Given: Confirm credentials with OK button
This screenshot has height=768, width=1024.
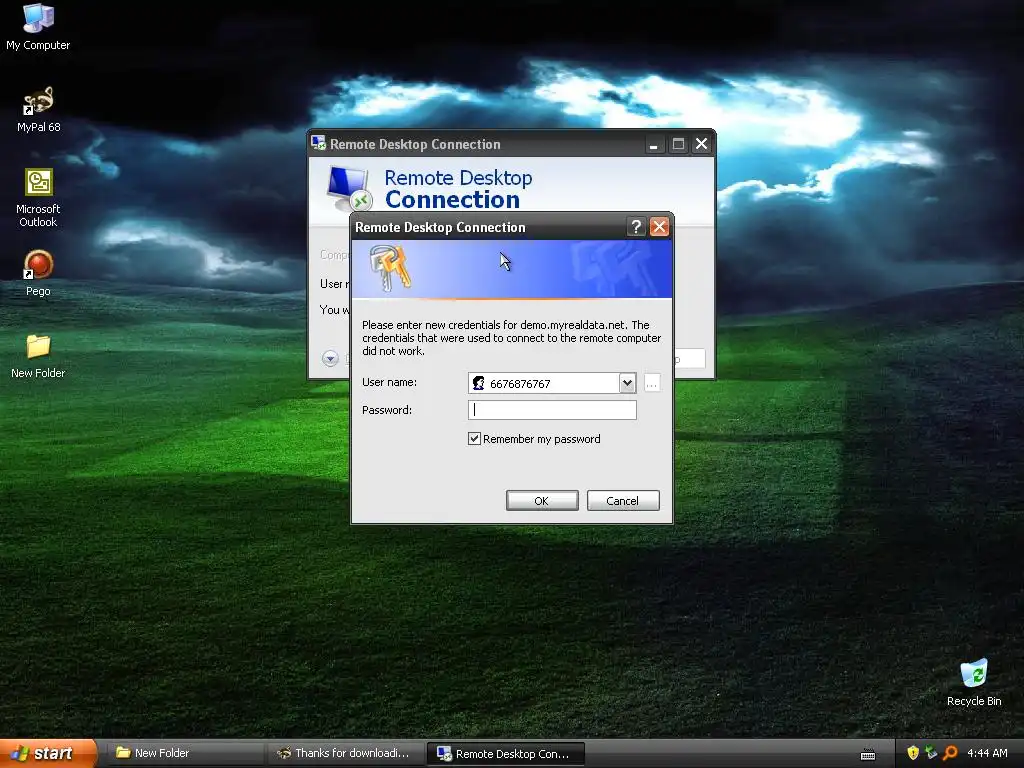Looking at the screenshot, I should tap(542, 501).
